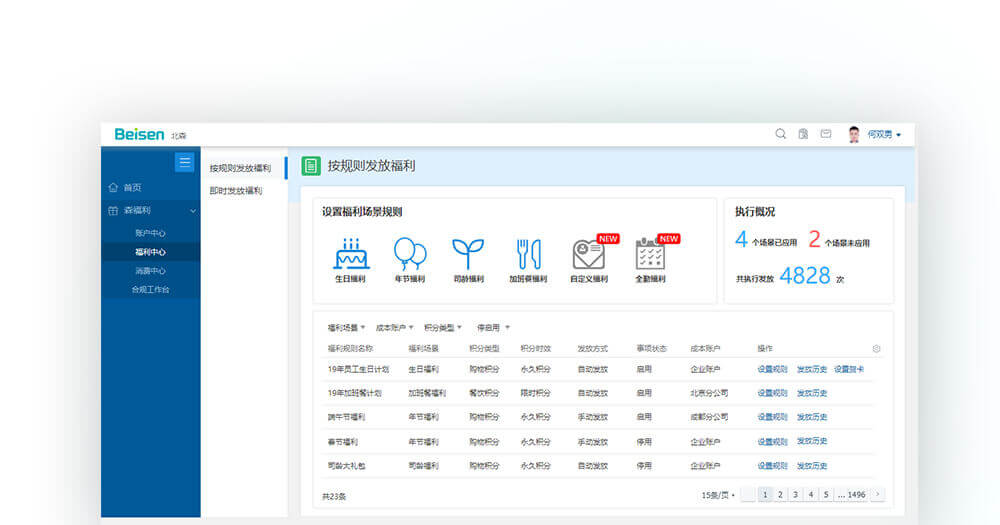Open the search magnifier icon
Image resolution: width=1000 pixels, height=525 pixels.
click(781, 134)
